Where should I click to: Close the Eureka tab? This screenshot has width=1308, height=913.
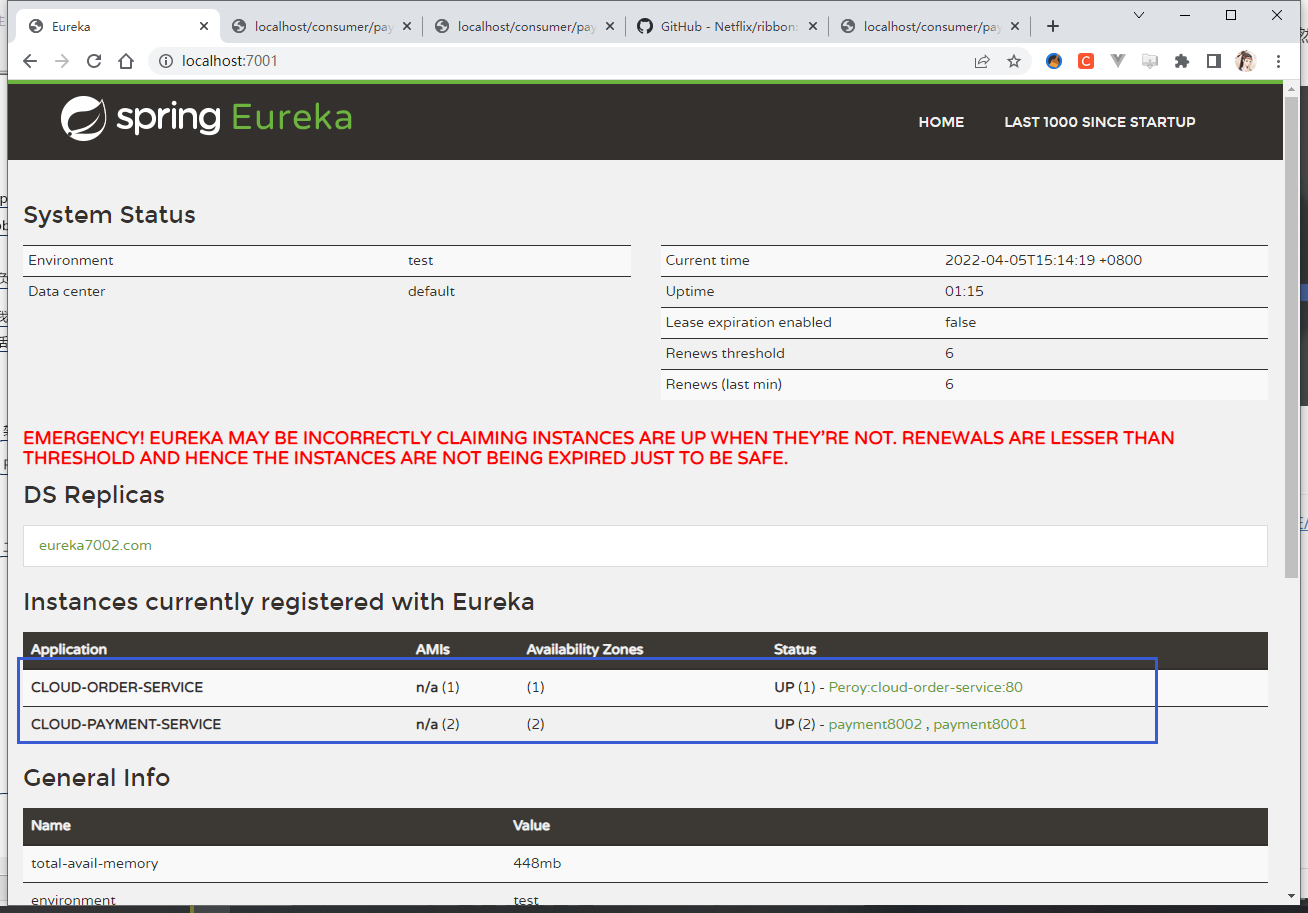click(x=204, y=26)
